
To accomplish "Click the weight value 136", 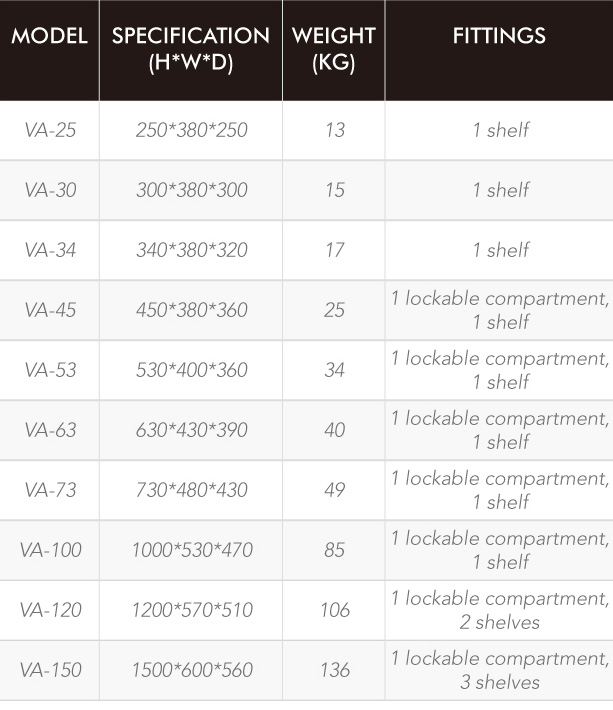I will tap(335, 670).
